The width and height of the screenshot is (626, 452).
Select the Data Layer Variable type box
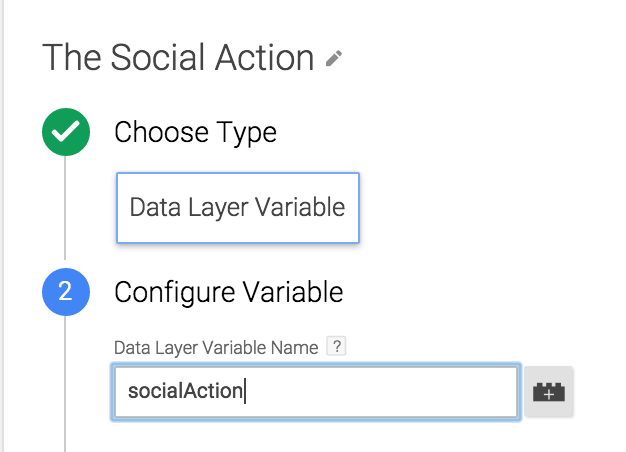[x=238, y=208]
